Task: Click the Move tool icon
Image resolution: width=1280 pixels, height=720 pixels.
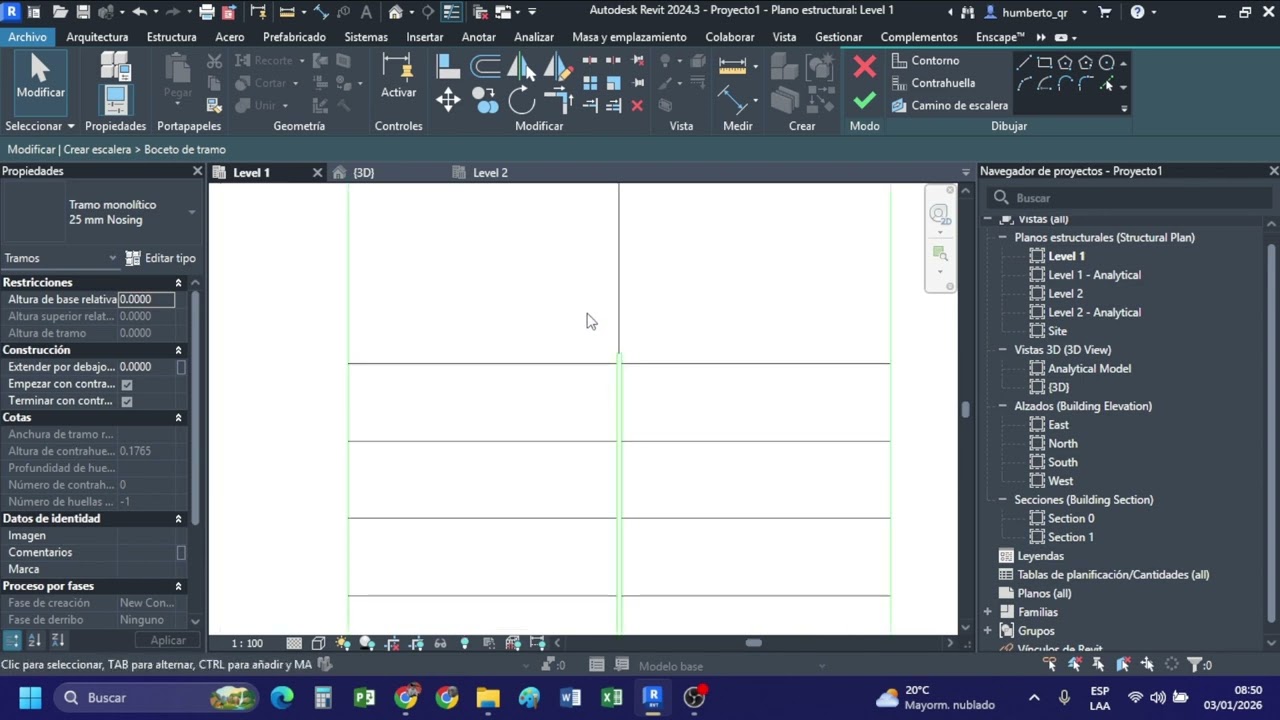Action: tap(448, 100)
